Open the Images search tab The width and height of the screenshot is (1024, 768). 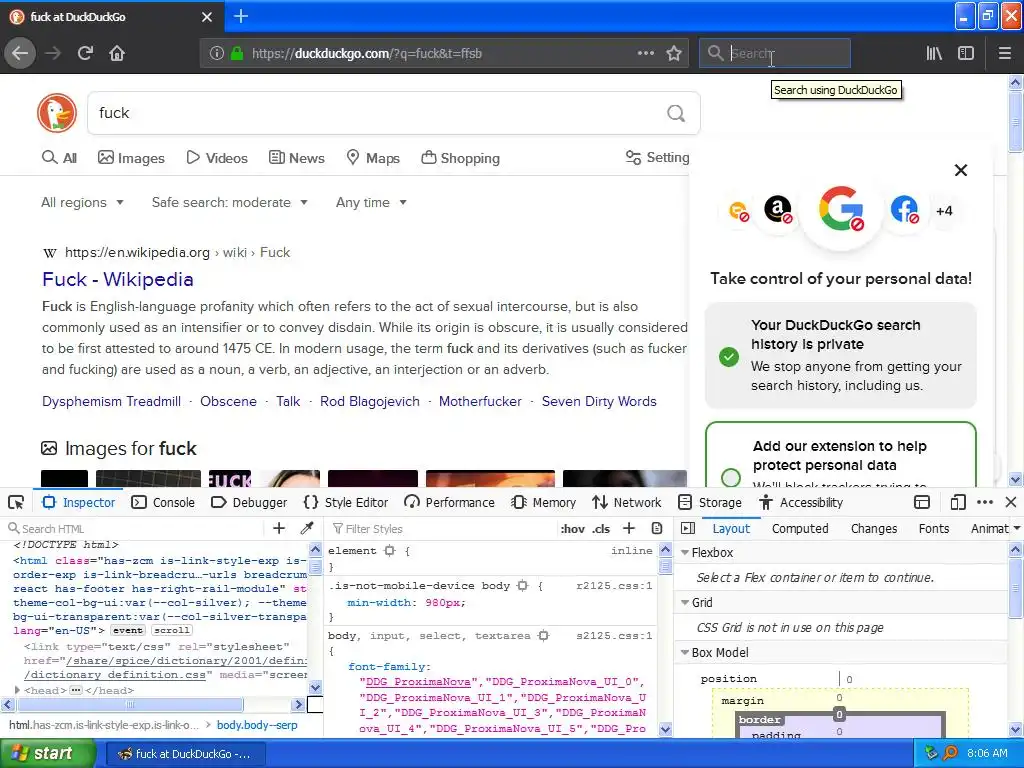click(x=131, y=158)
